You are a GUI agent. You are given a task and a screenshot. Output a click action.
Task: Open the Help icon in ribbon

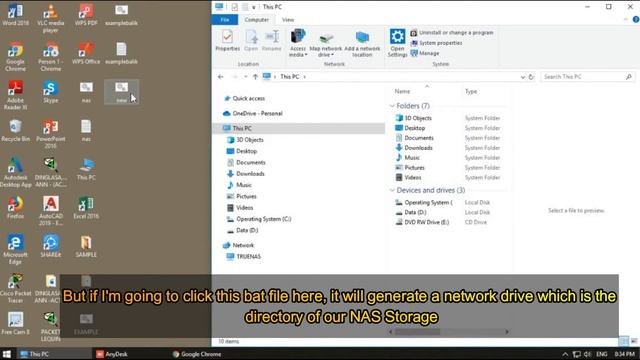pyautogui.click(x=636, y=20)
